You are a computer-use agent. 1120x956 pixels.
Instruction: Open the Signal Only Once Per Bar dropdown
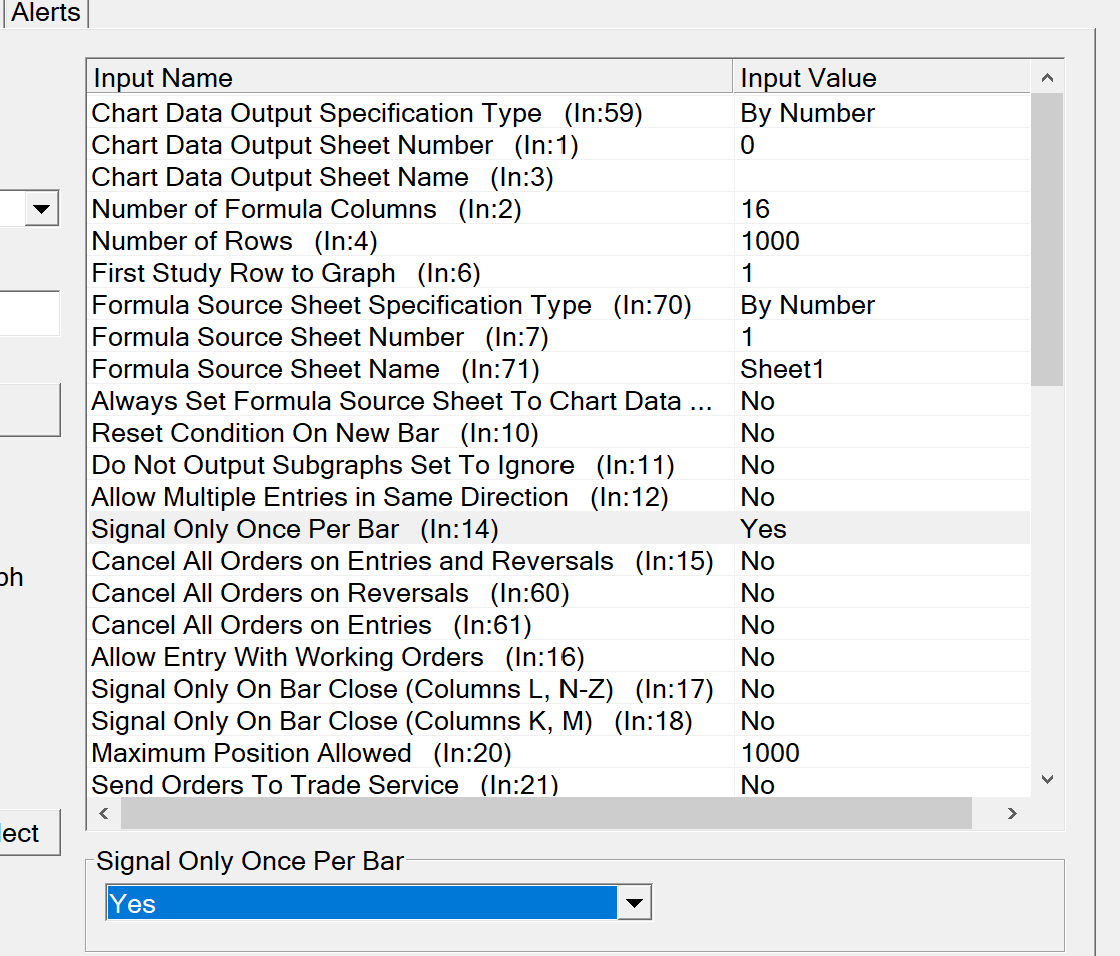point(634,904)
